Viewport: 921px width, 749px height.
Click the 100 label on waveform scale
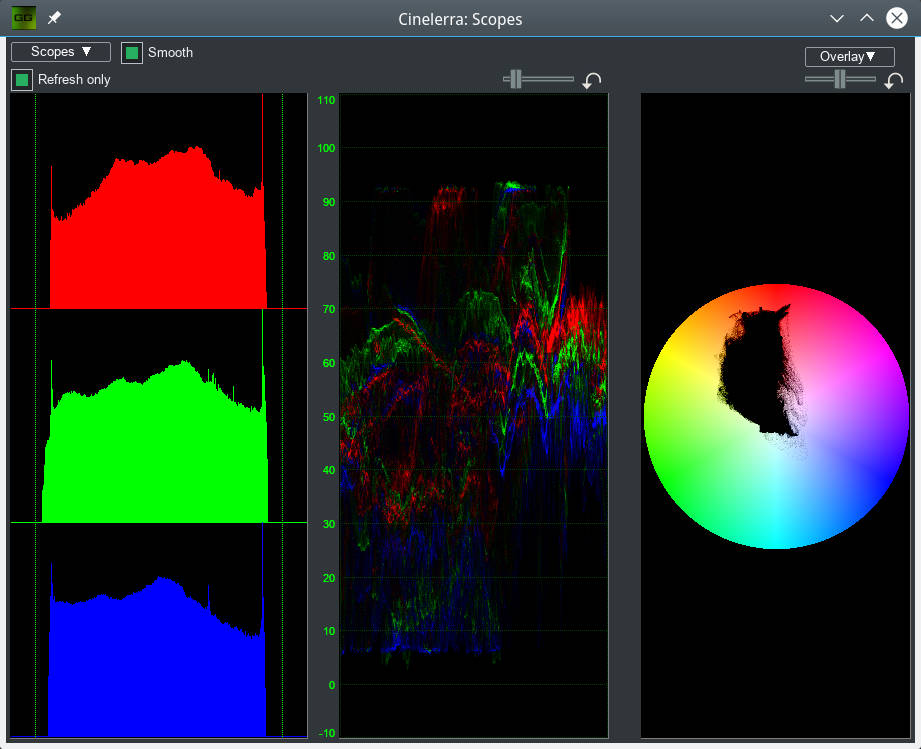[x=326, y=149]
